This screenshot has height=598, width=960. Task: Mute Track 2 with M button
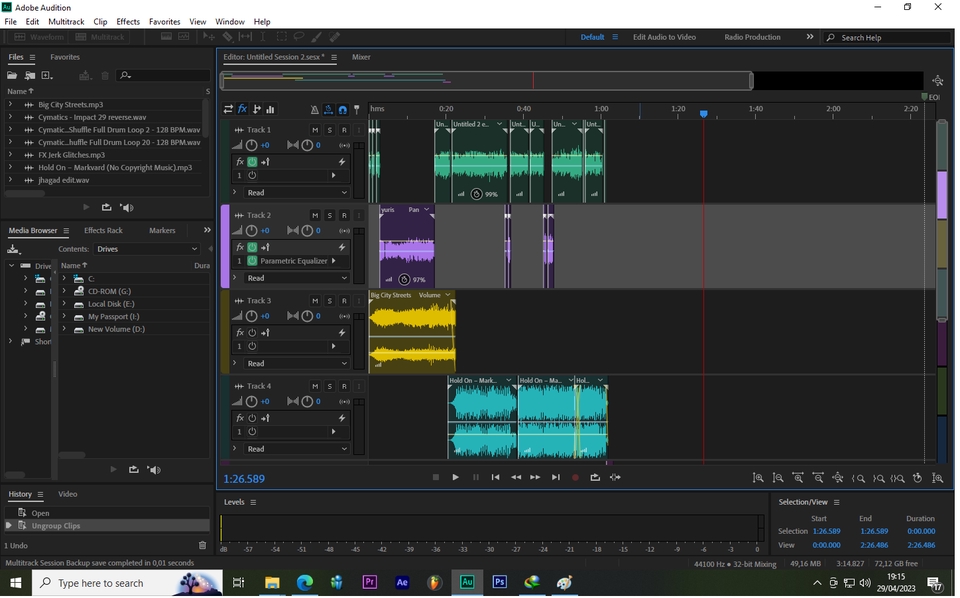pos(315,215)
